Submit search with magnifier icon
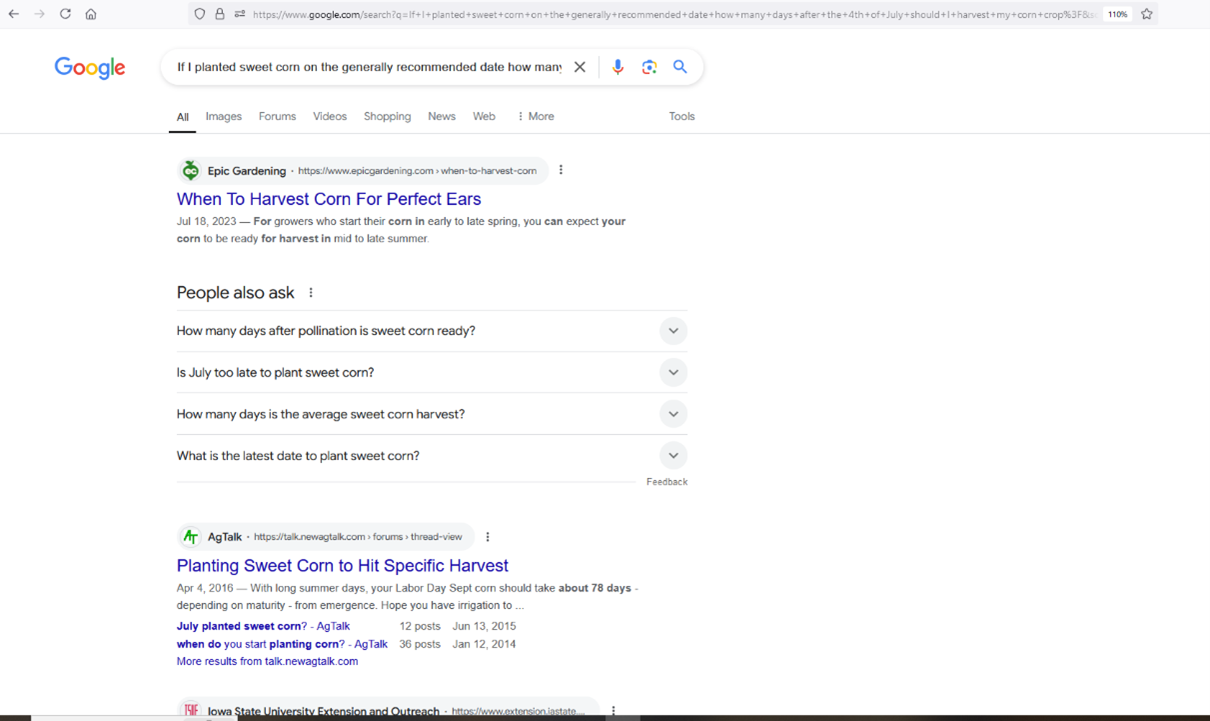This screenshot has width=1210, height=721. tap(680, 67)
